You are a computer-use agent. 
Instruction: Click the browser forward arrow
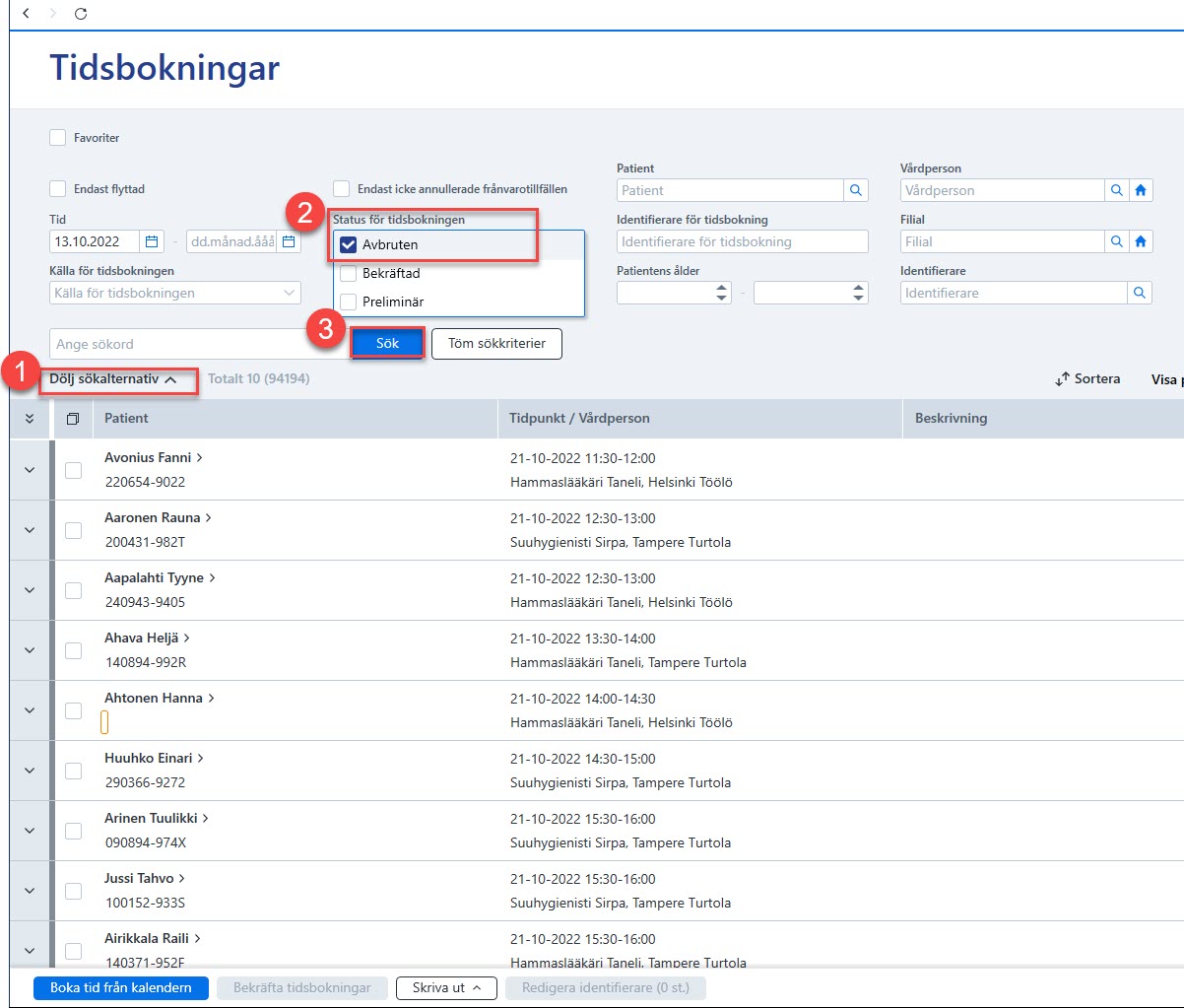52,13
